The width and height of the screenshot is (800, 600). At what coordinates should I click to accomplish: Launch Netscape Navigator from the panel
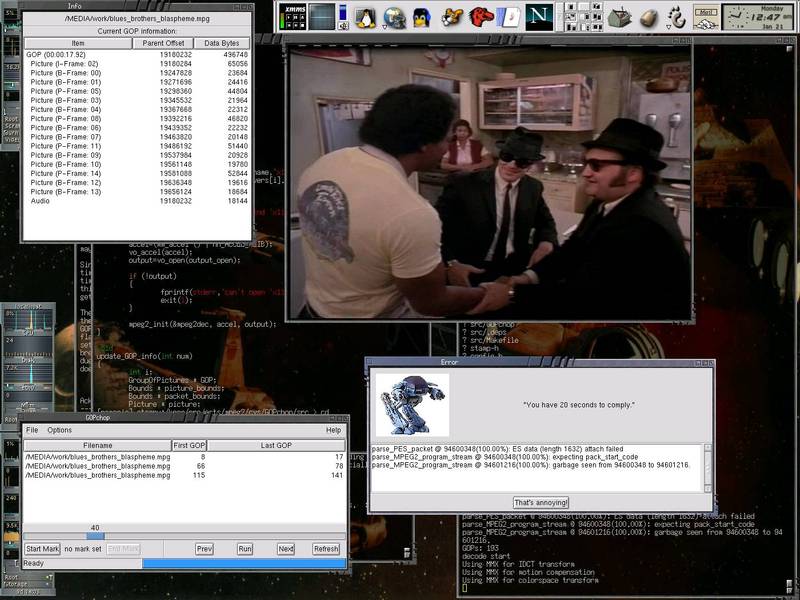539,17
